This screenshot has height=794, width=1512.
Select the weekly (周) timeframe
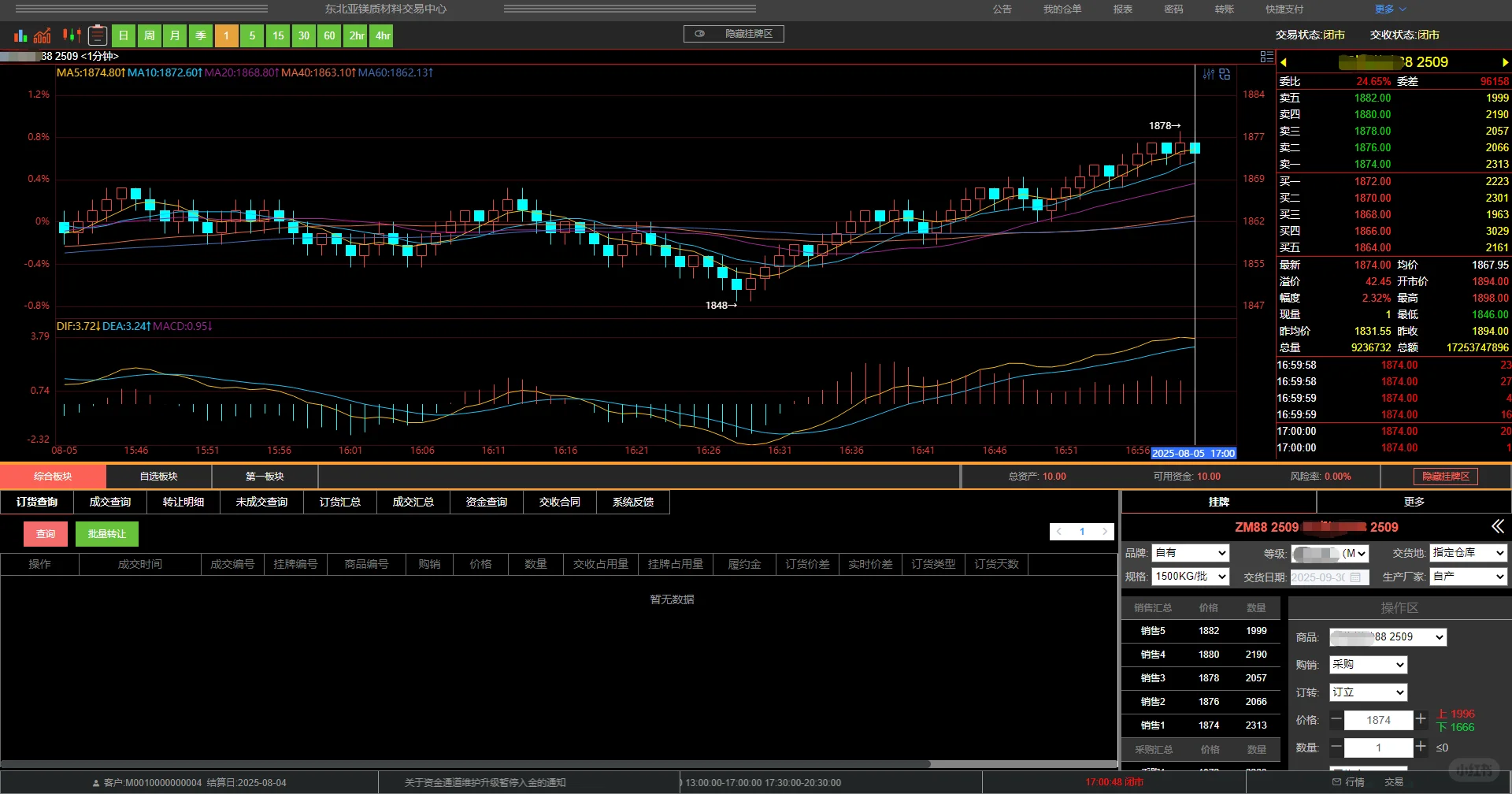click(150, 35)
